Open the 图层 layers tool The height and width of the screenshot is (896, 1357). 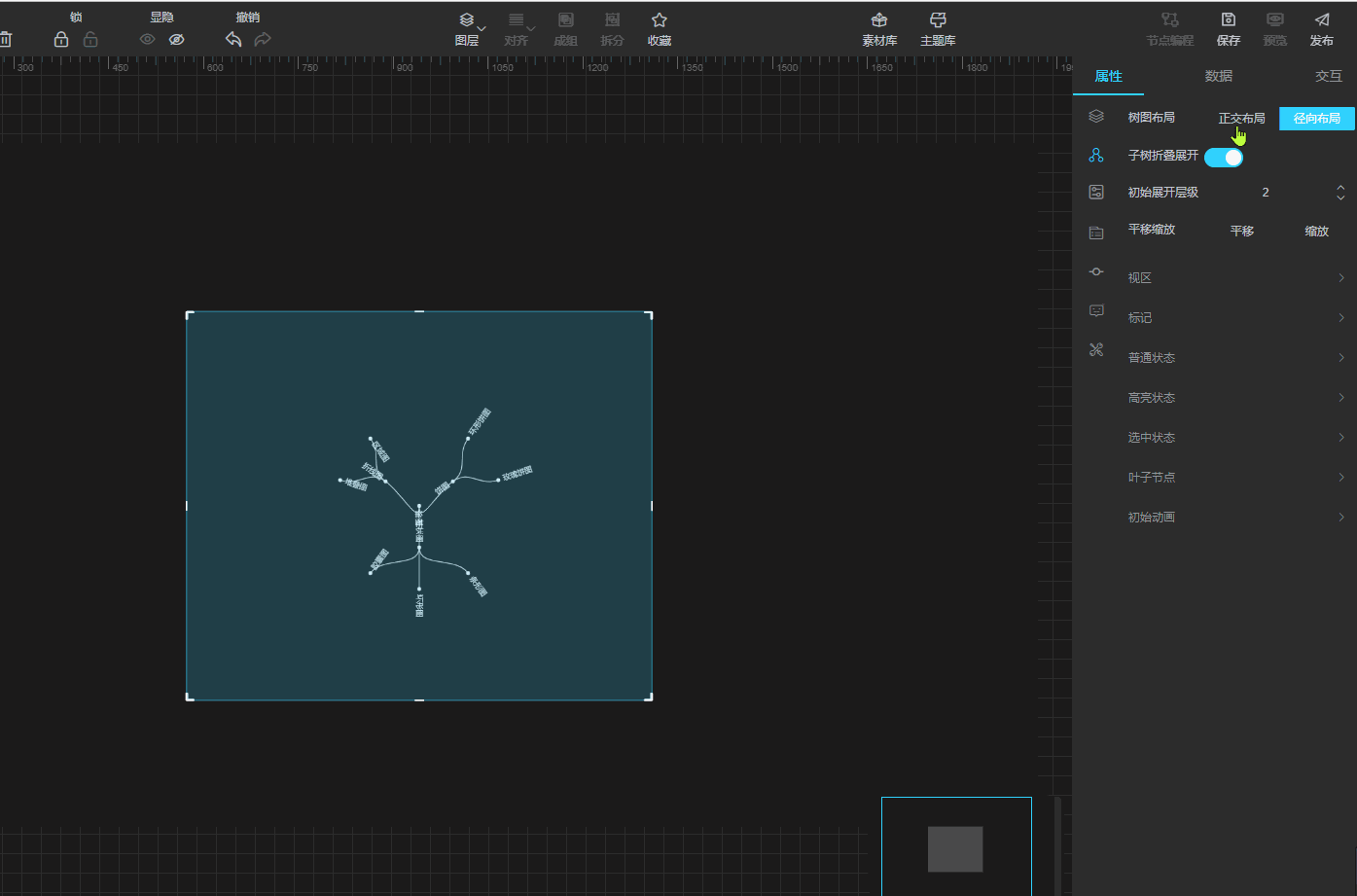click(x=467, y=30)
